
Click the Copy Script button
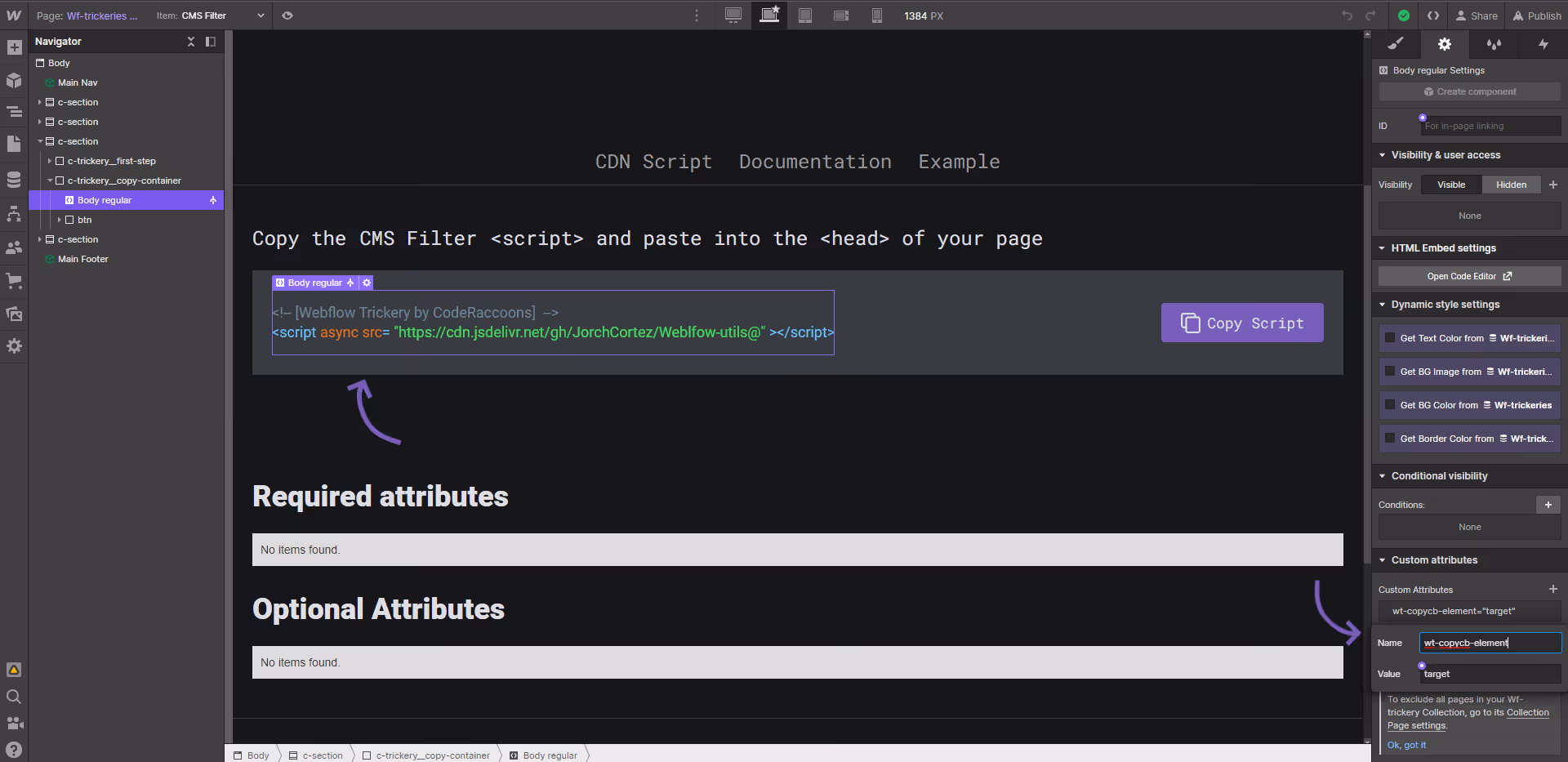[1242, 323]
